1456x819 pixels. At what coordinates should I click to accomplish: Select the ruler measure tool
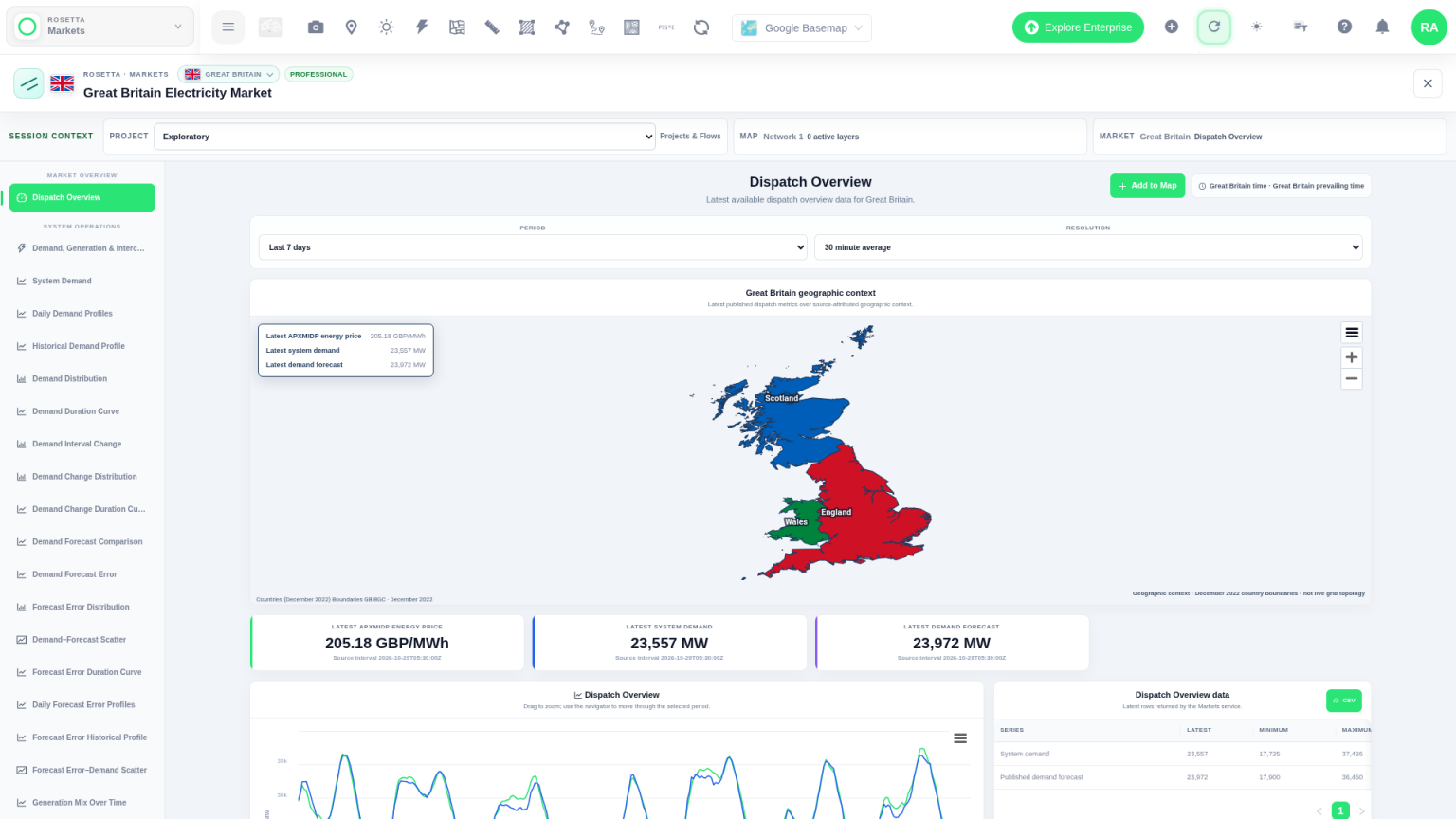[492, 27]
